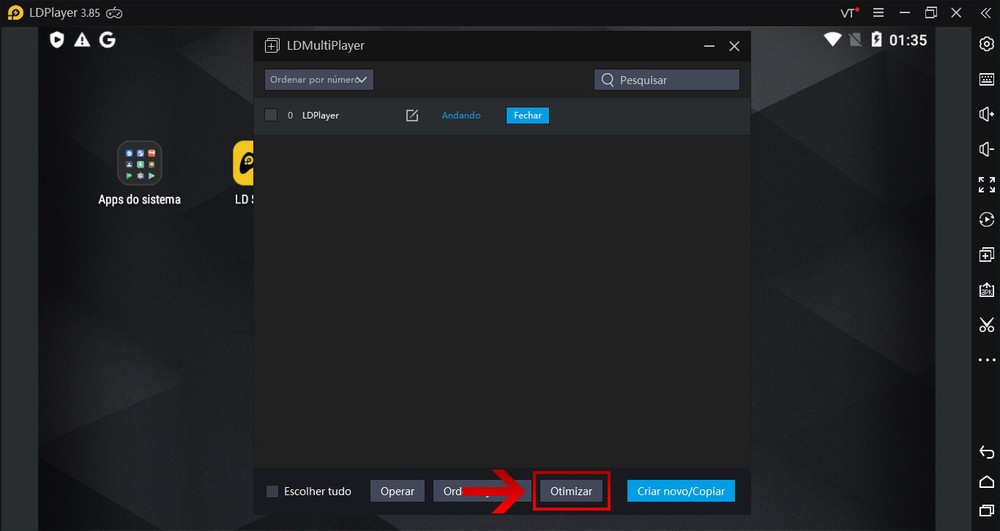The width and height of the screenshot is (1000, 531).
Task: Toggle fullscreen mode in sidebar
Action: pos(986,185)
